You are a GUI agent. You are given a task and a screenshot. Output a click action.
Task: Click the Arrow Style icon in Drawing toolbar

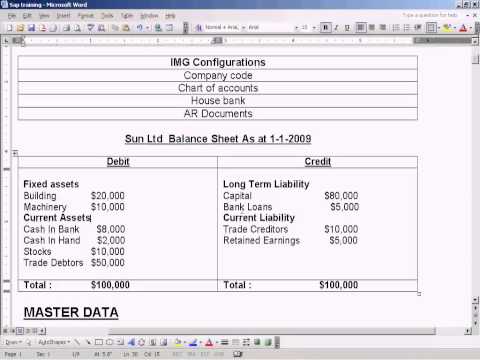(x=246, y=342)
